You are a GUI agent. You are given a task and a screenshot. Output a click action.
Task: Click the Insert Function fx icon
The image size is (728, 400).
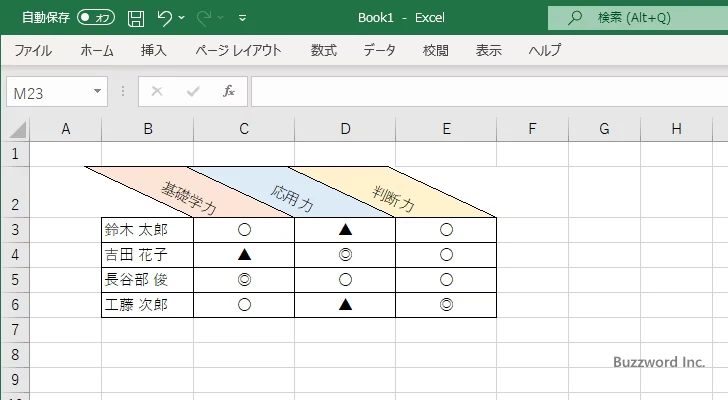coord(229,91)
